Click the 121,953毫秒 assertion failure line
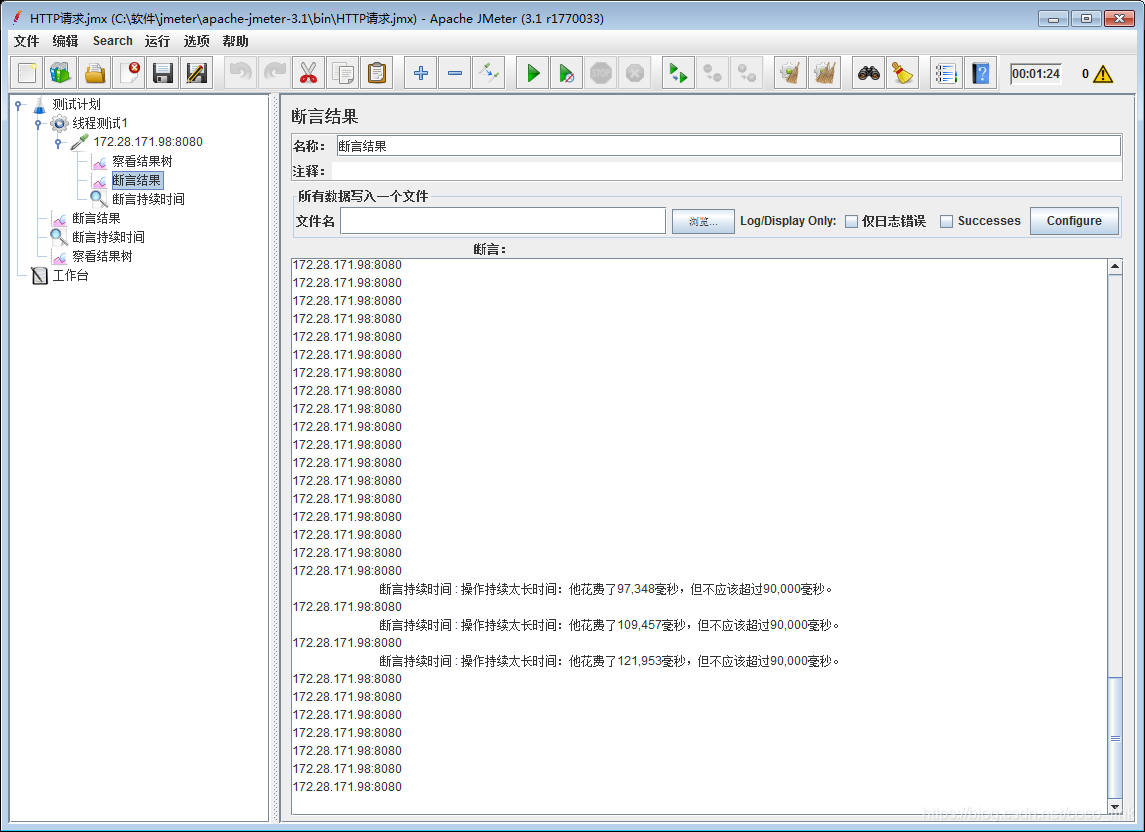The image size is (1145, 832). coord(610,661)
